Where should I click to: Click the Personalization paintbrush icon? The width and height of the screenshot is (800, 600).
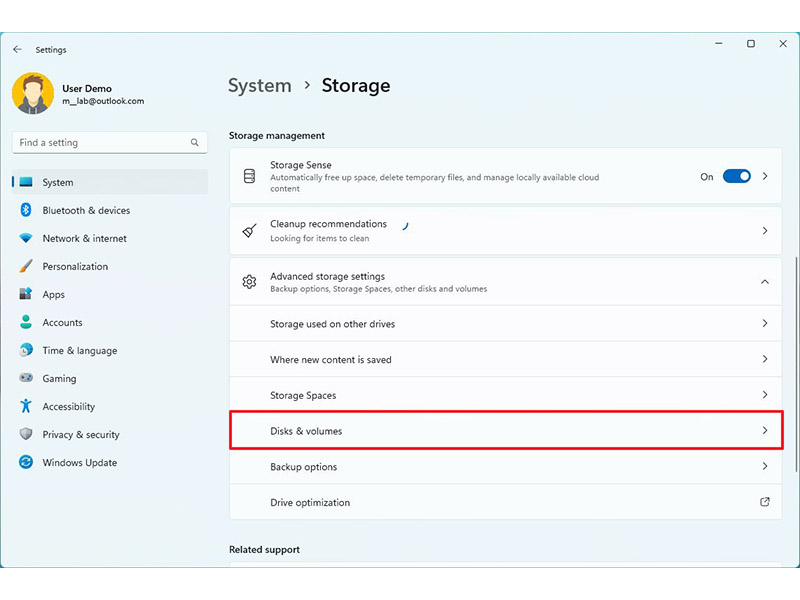tap(26, 266)
